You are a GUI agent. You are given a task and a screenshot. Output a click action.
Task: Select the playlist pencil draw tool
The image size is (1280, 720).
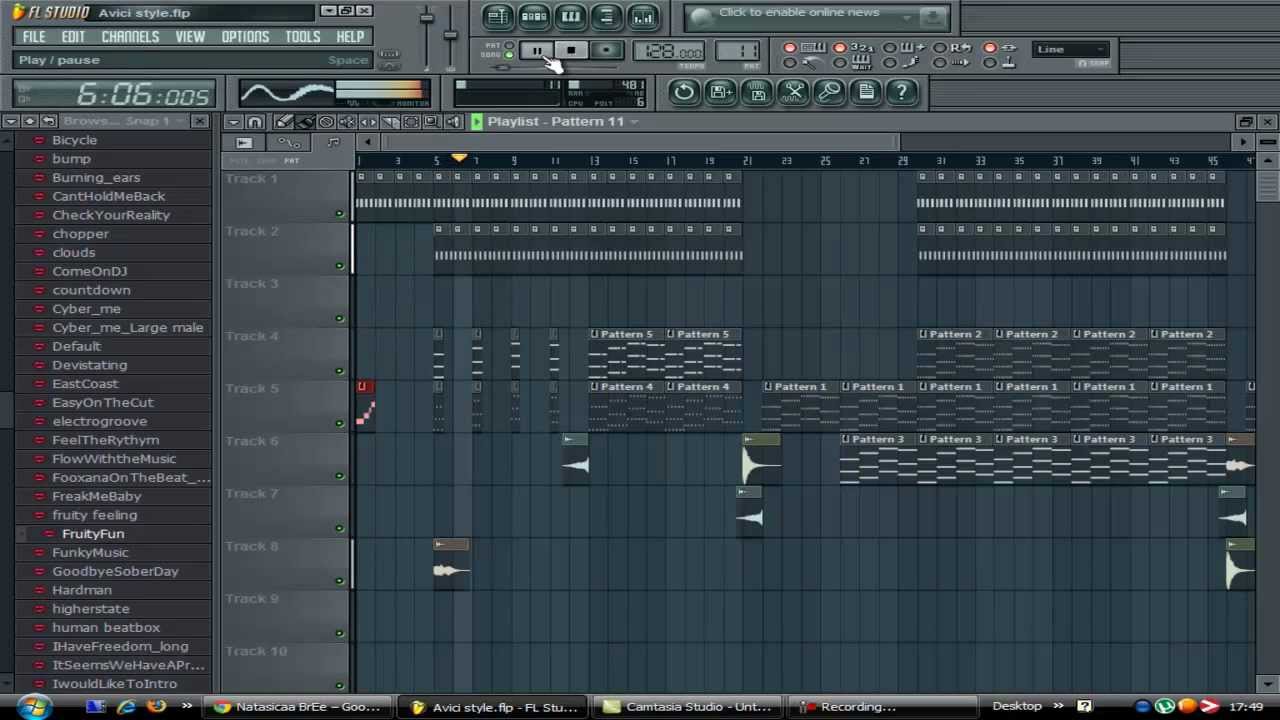pyautogui.click(x=284, y=122)
